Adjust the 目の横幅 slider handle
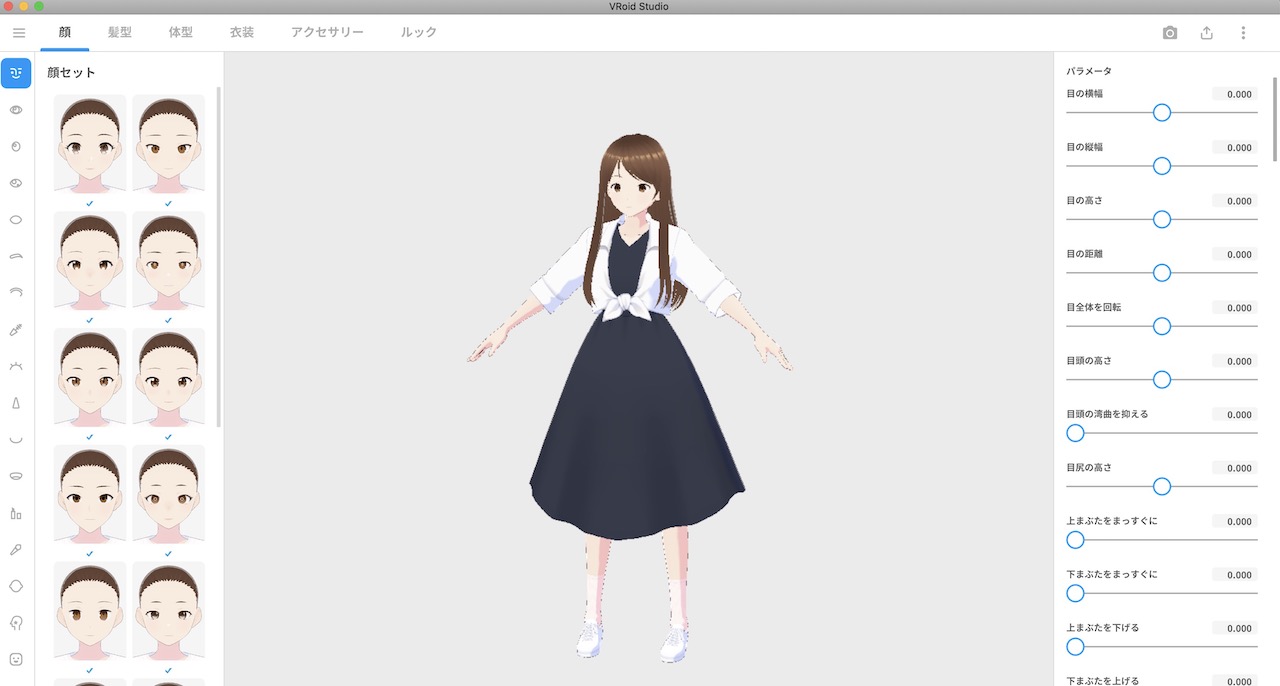This screenshot has height=686, width=1280. click(x=1161, y=113)
